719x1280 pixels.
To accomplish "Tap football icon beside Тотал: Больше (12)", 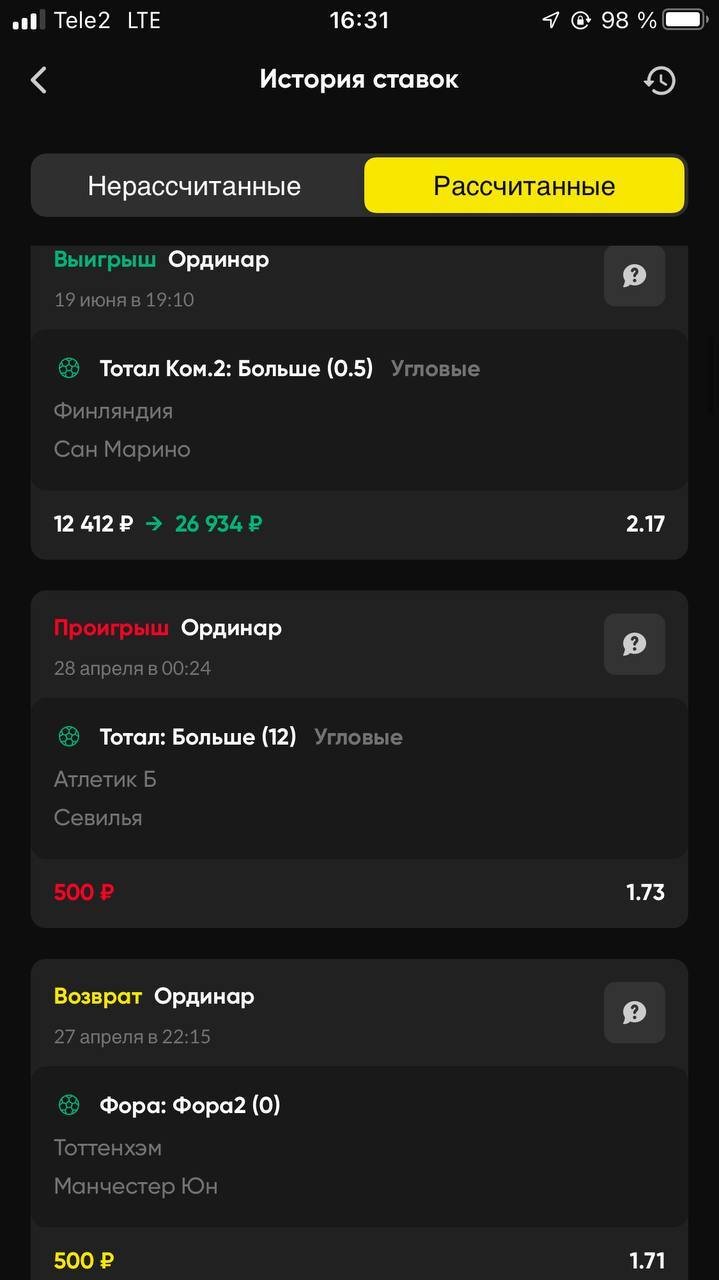I will coord(69,737).
